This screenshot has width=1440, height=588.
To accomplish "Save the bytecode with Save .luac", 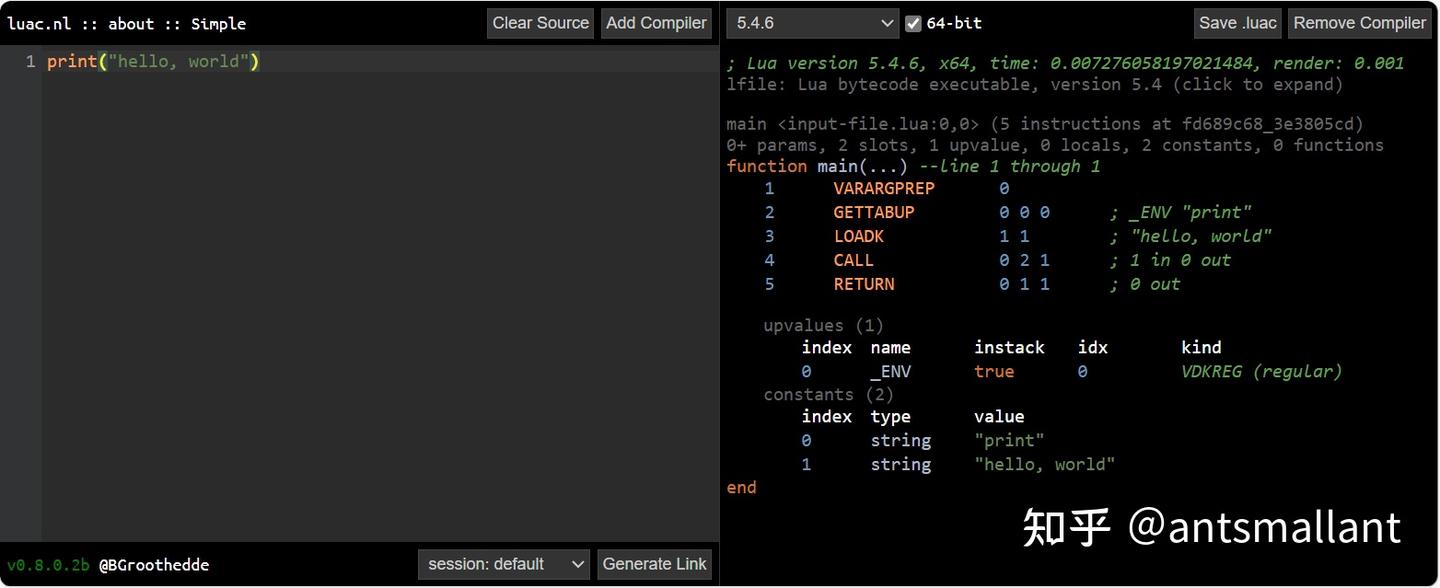I will click(x=1237, y=23).
